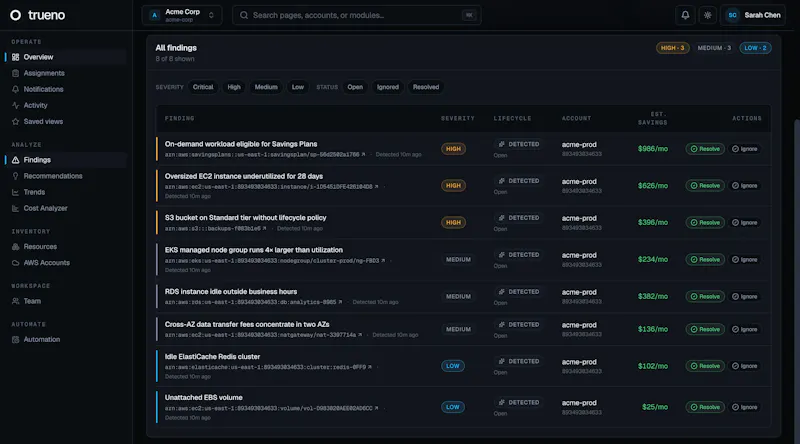Click the LOW · 2 summary badge
Image resolution: width=800 pixels, height=444 pixels.
[x=755, y=48]
